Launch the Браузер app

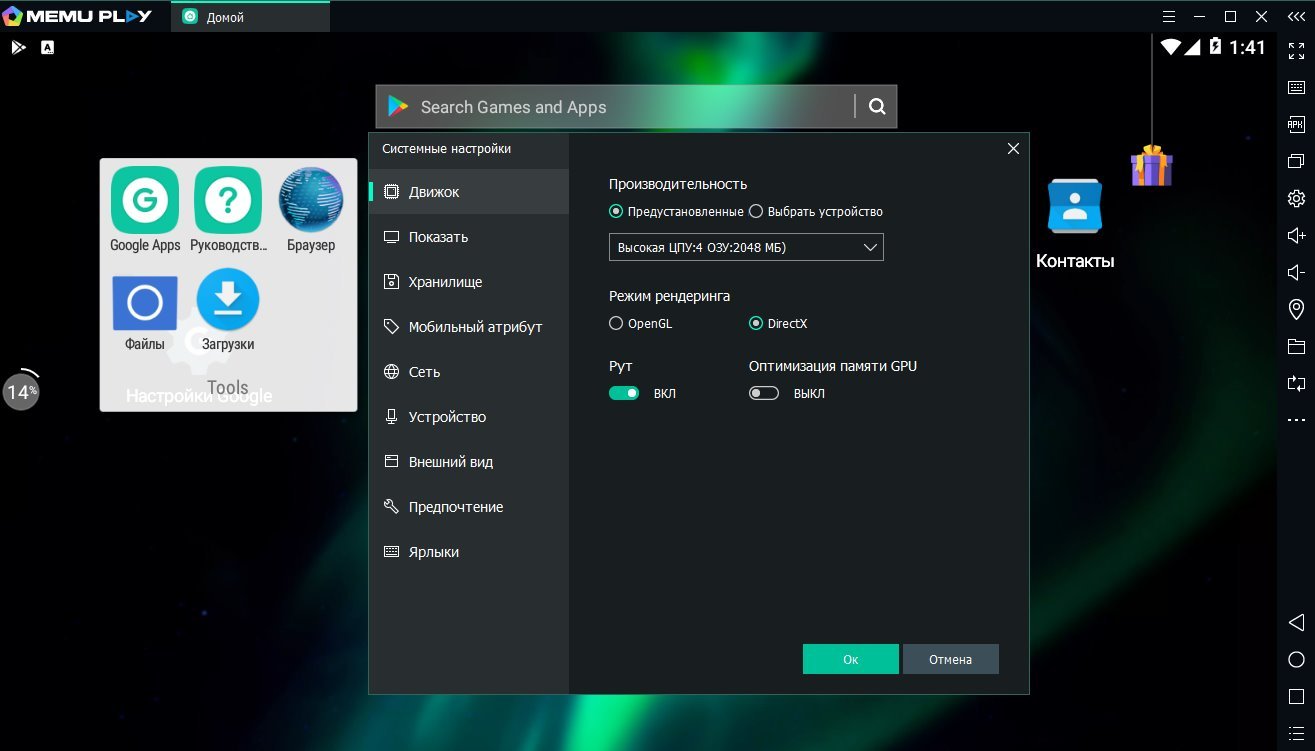click(x=311, y=200)
